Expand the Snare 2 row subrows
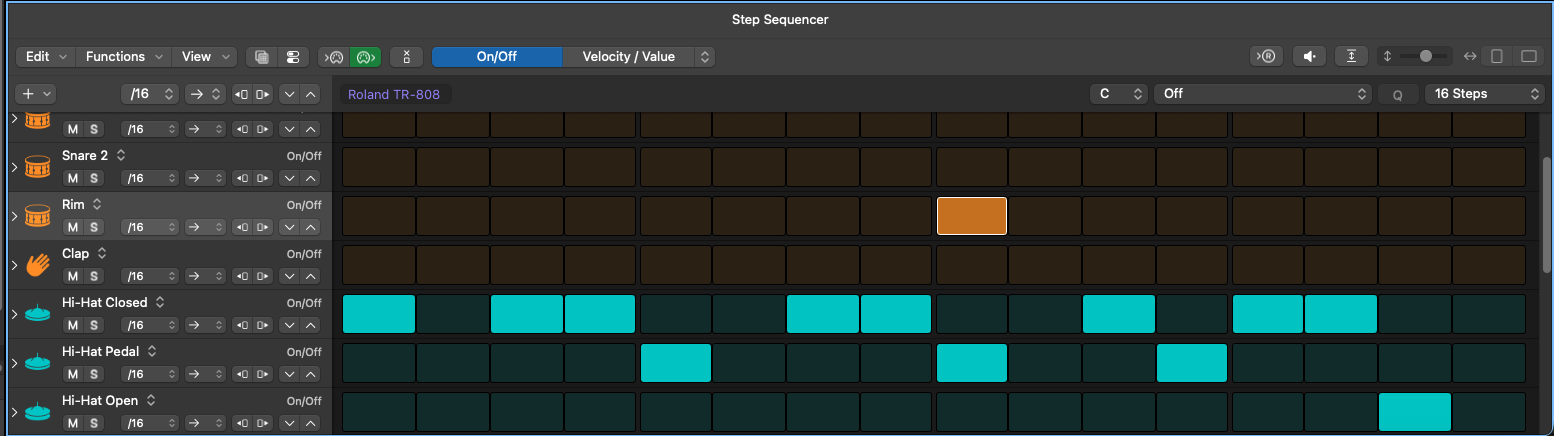This screenshot has width=1554, height=436. (x=14, y=168)
